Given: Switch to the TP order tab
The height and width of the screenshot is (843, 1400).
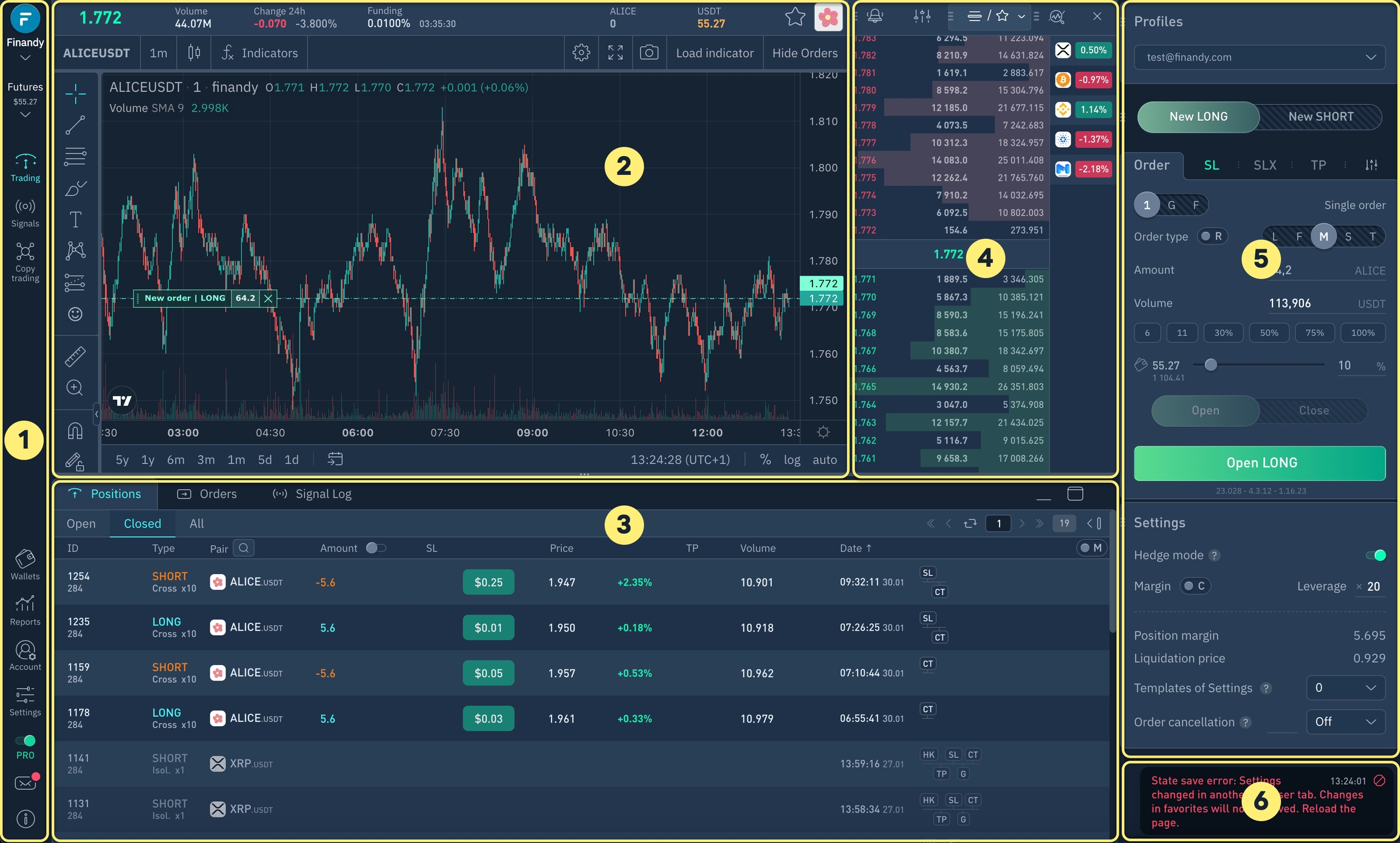Looking at the screenshot, I should pos(1318,165).
